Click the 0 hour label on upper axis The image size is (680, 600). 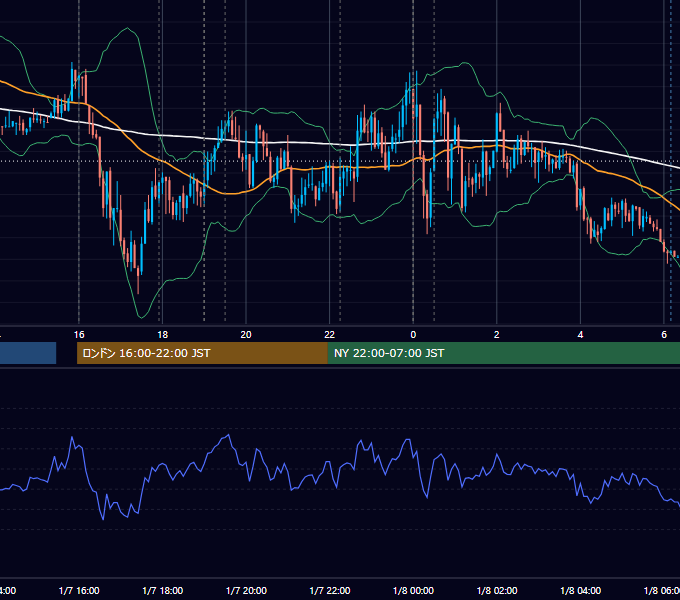413,335
